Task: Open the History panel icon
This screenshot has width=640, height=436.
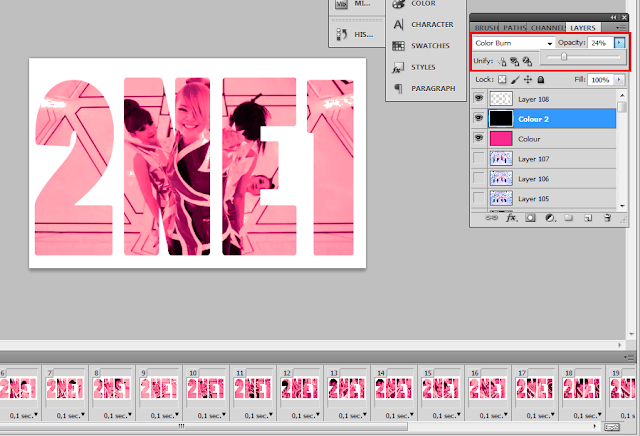Action: tap(342, 34)
